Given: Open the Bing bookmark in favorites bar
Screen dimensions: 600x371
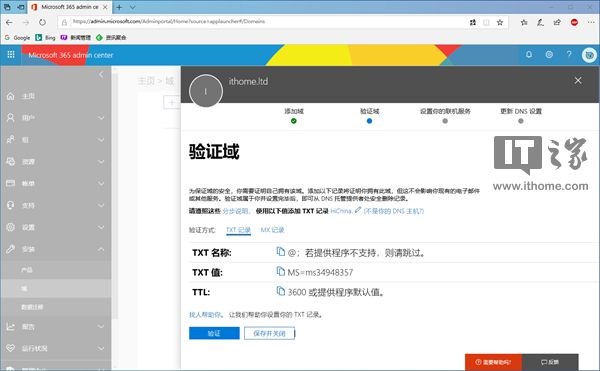Looking at the screenshot, I should [x=45, y=37].
